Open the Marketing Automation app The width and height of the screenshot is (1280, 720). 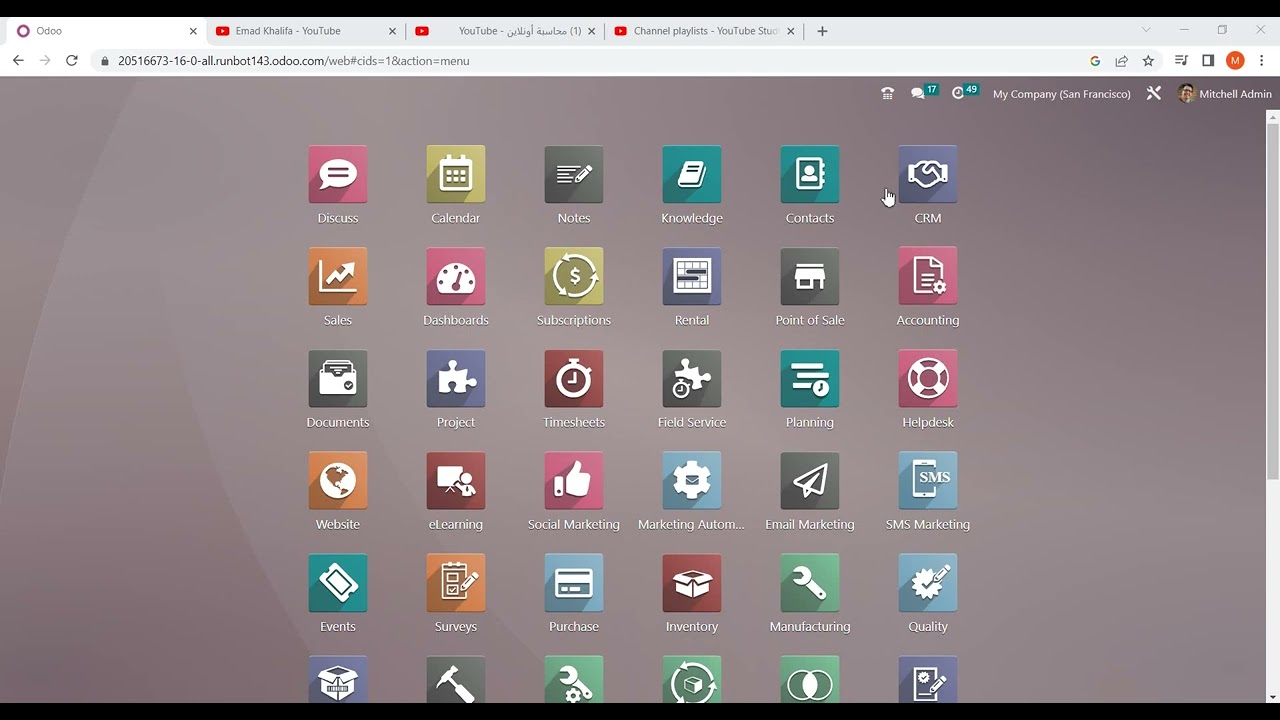coord(692,481)
